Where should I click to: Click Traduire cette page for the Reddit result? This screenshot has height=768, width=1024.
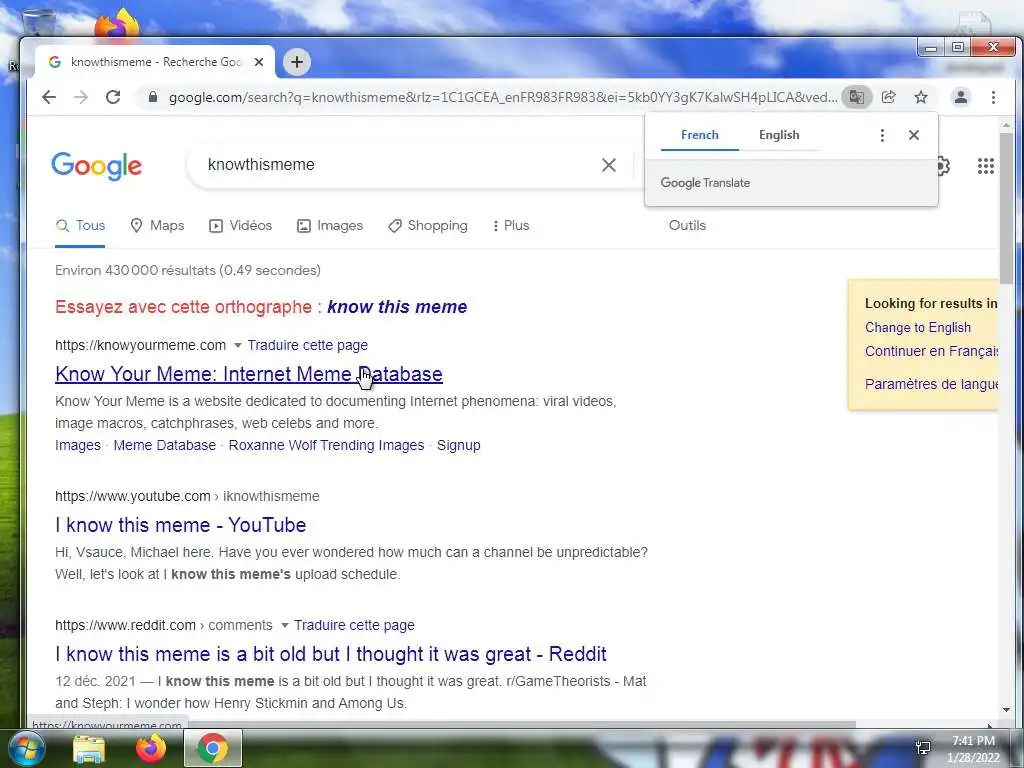coord(354,626)
